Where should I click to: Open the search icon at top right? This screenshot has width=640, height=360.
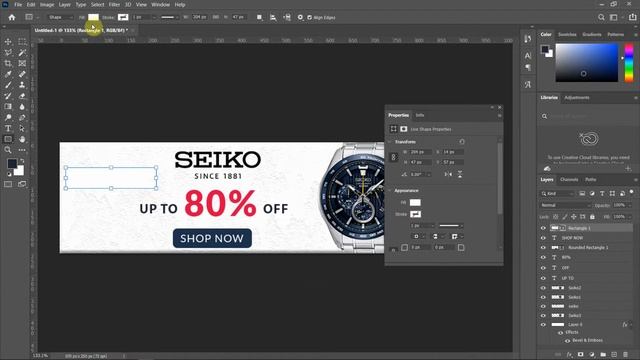click(601, 17)
